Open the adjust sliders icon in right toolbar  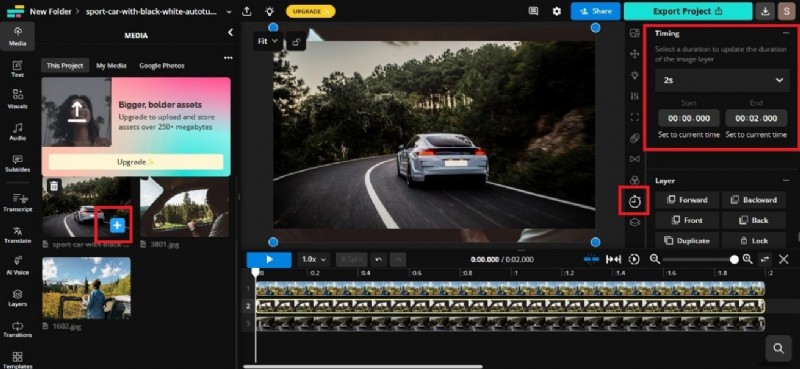(x=635, y=96)
